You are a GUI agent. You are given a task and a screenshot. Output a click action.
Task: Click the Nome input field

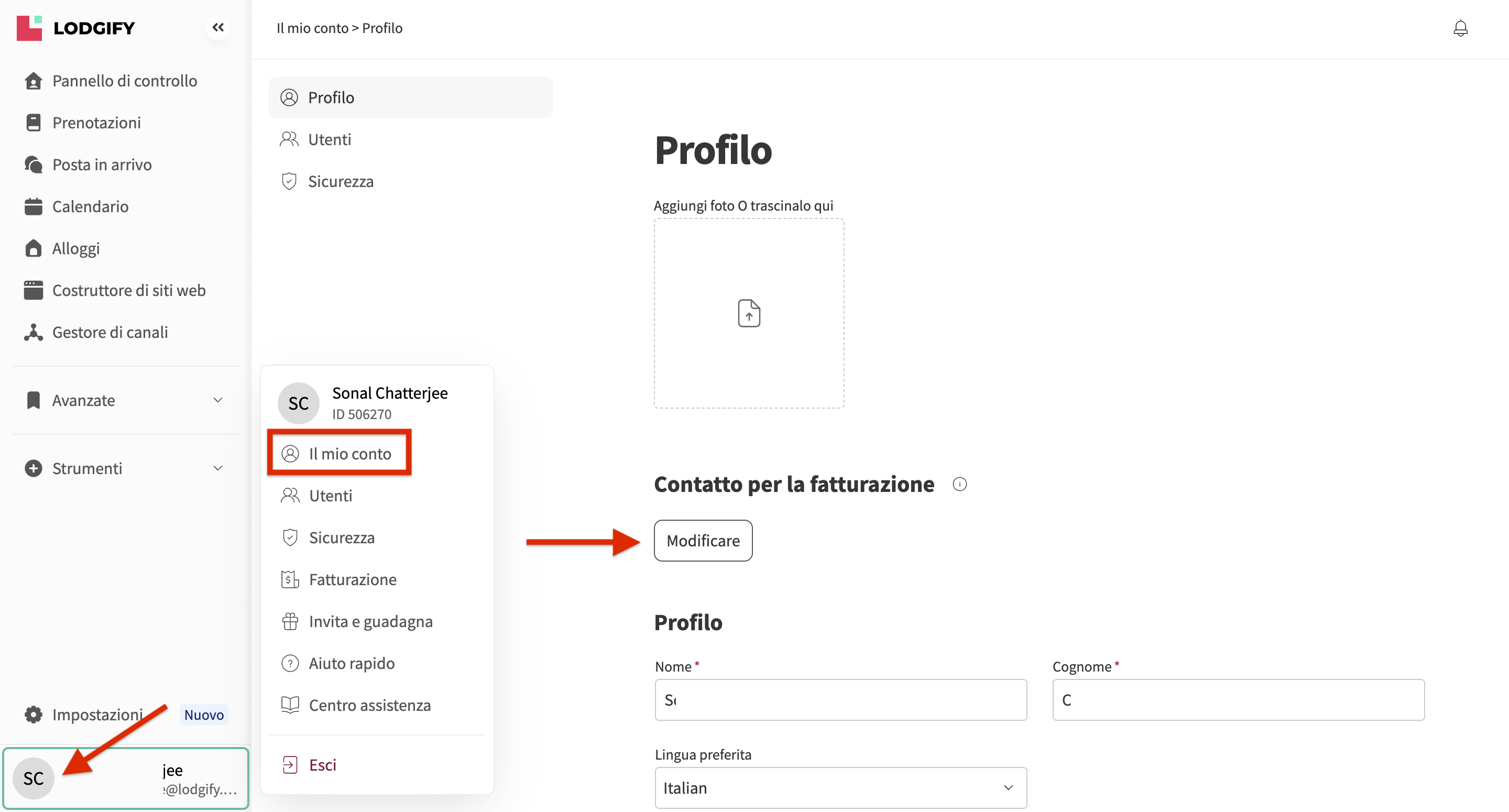tap(840, 699)
